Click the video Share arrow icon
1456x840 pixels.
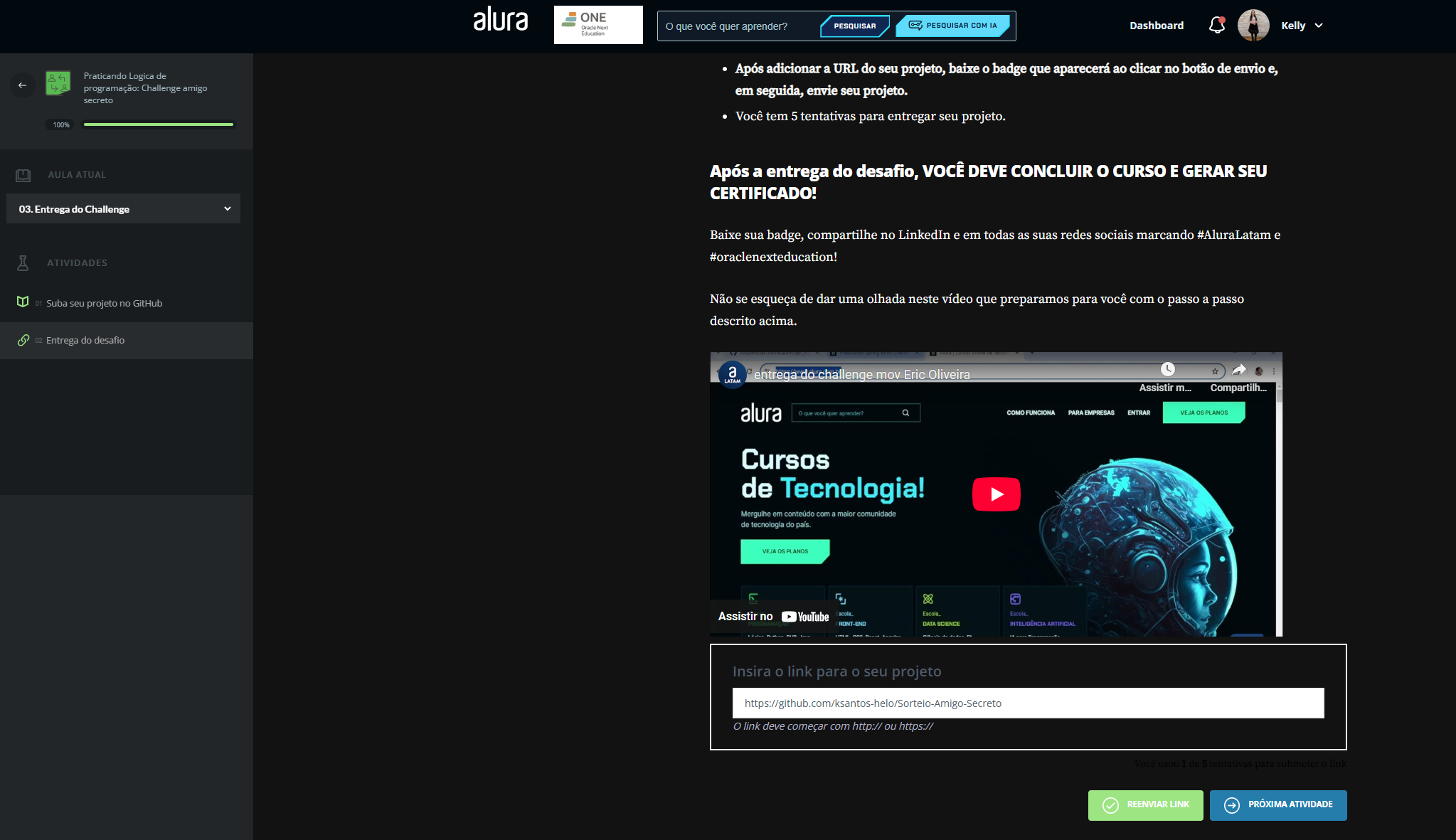(1239, 370)
